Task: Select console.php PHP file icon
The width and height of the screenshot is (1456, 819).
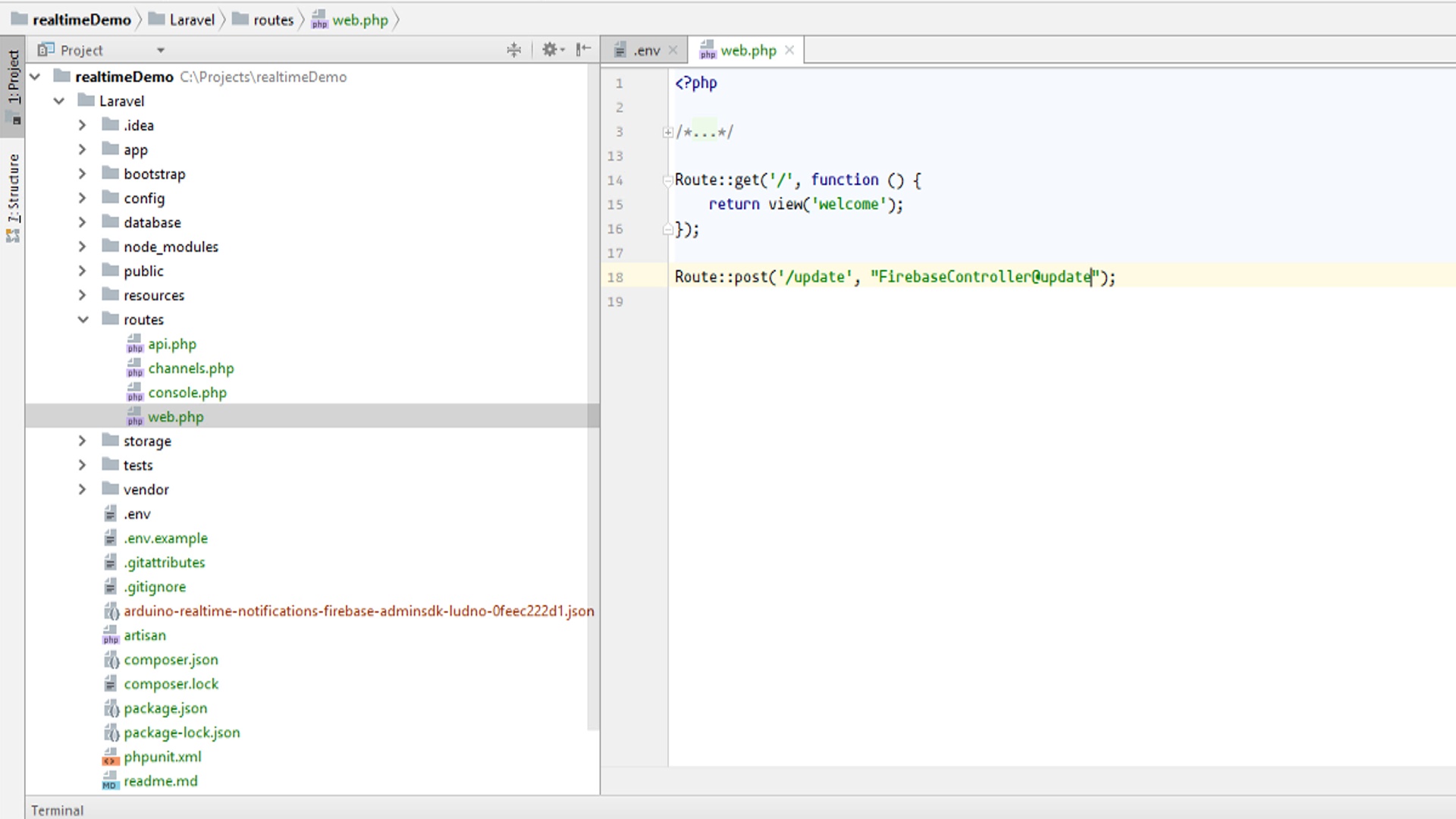Action: click(135, 393)
